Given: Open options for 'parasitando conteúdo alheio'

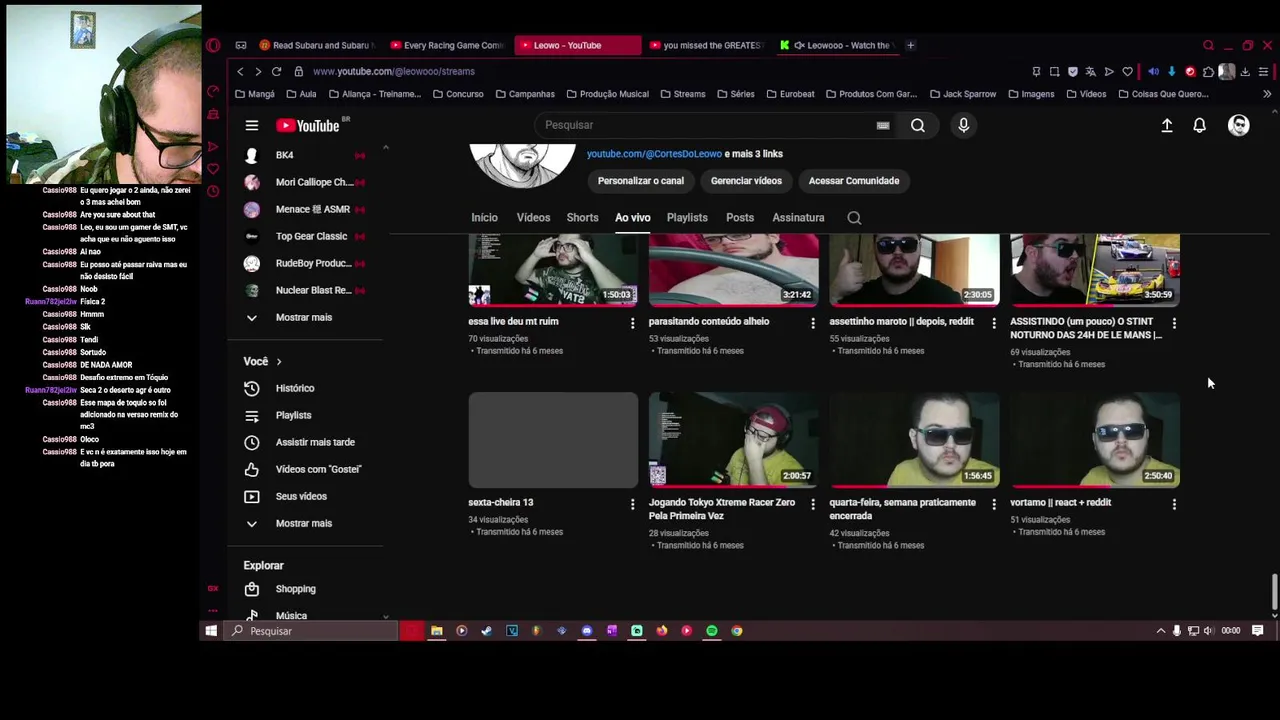Looking at the screenshot, I should point(812,323).
